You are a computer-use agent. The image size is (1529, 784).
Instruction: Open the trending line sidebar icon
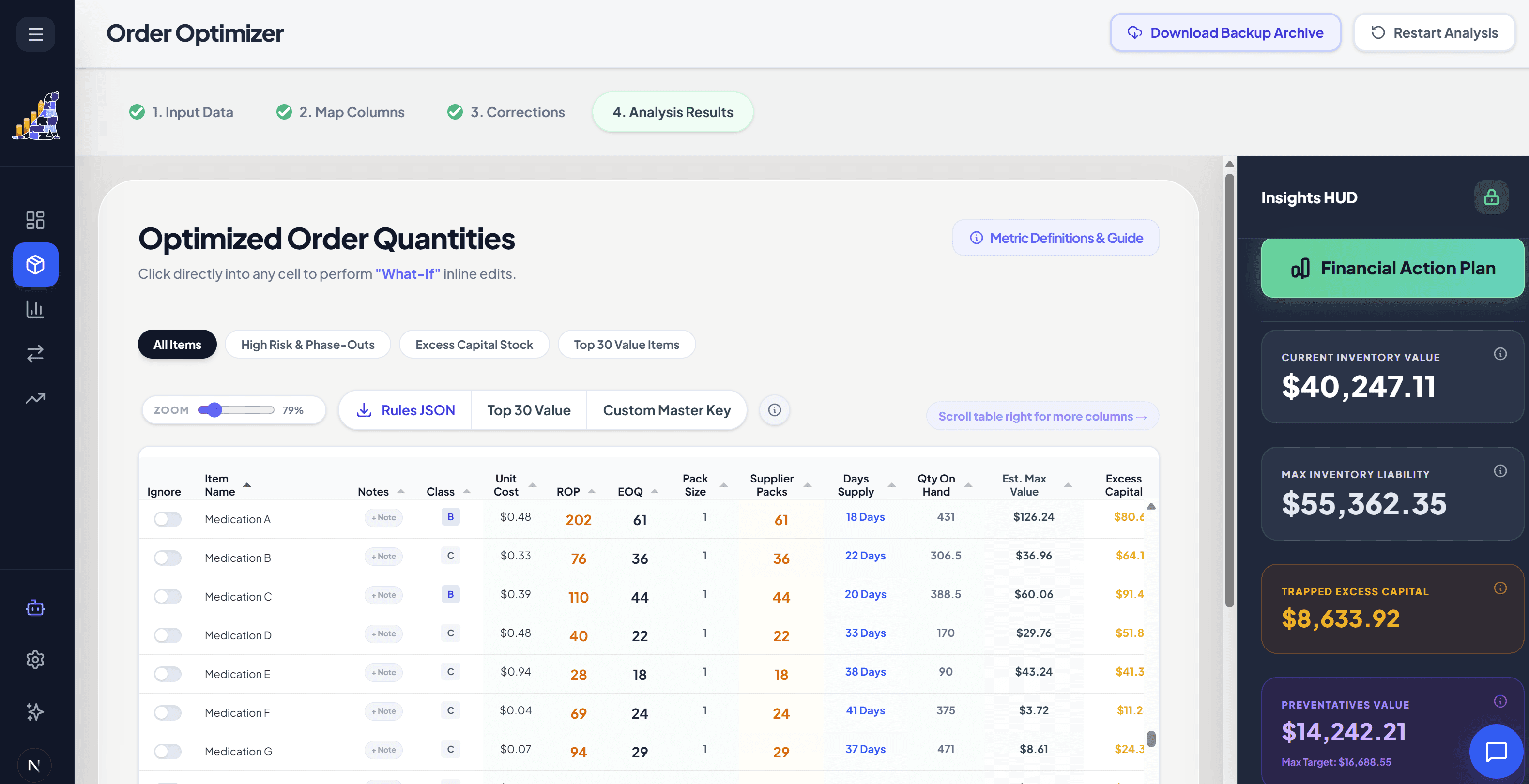point(35,398)
